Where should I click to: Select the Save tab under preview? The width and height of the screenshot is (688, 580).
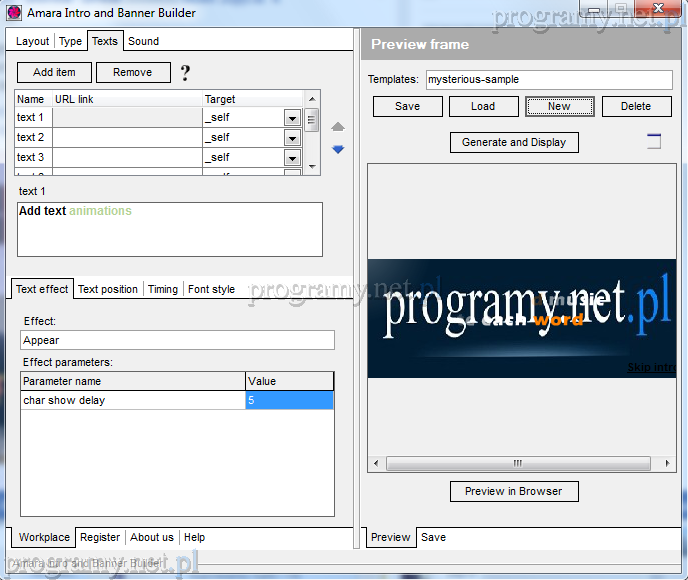(433, 537)
